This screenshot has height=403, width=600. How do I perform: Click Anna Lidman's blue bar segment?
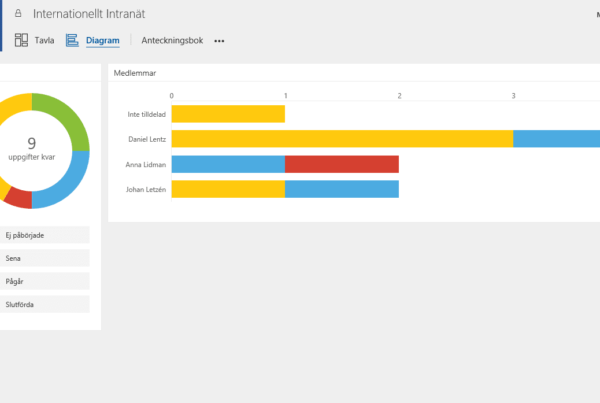[228, 164]
